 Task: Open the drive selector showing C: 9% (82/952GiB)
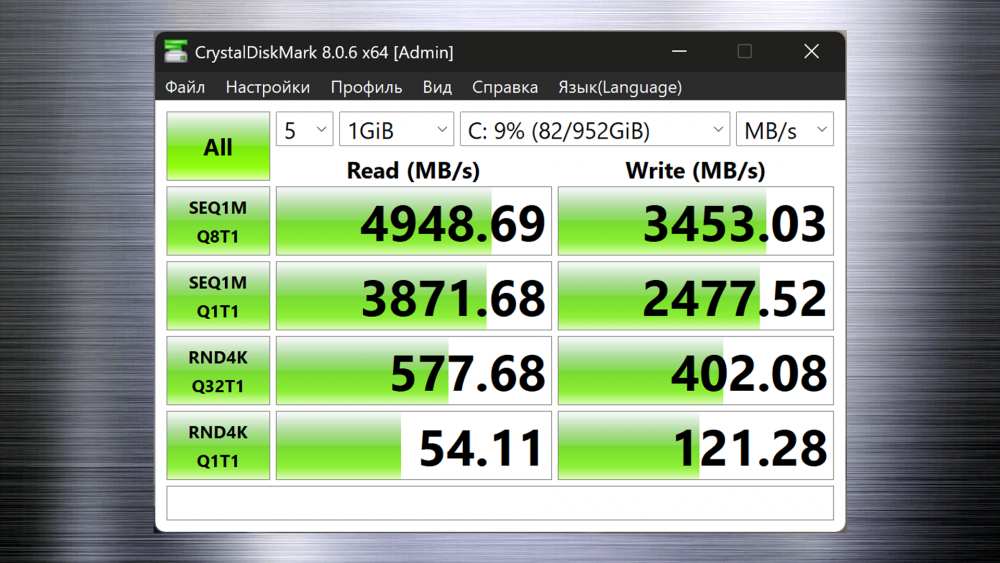(594, 129)
